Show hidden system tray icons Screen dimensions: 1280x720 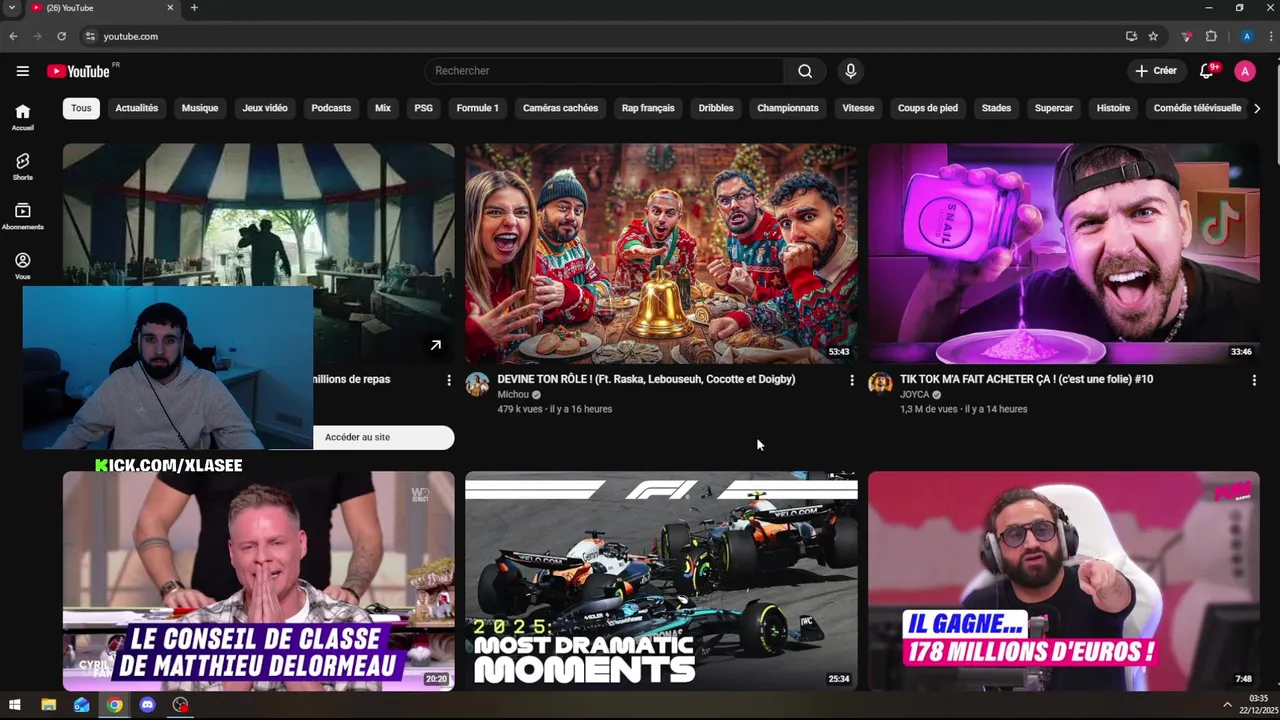pos(1227,705)
